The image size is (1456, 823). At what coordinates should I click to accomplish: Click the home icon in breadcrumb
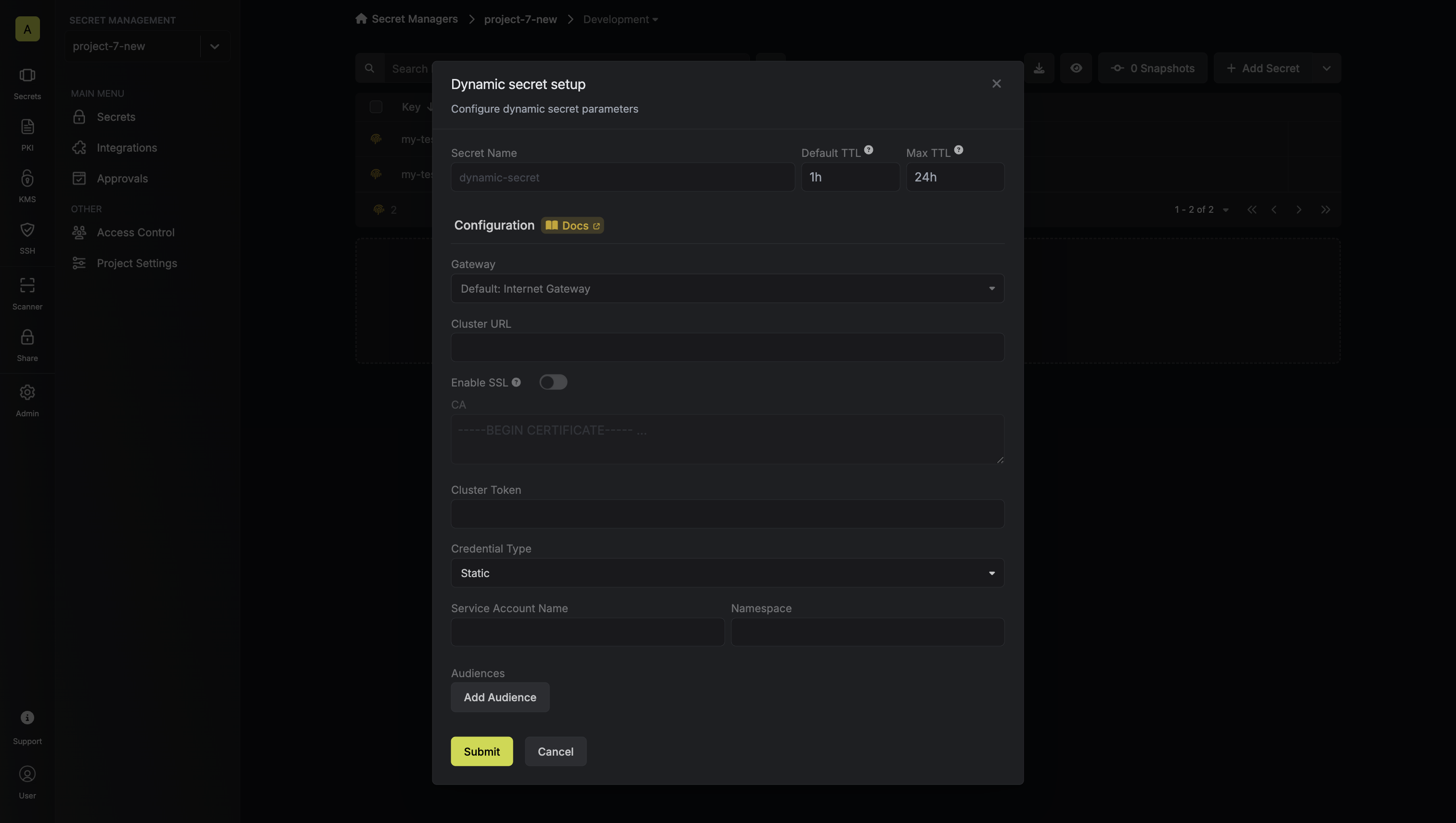[x=361, y=19]
